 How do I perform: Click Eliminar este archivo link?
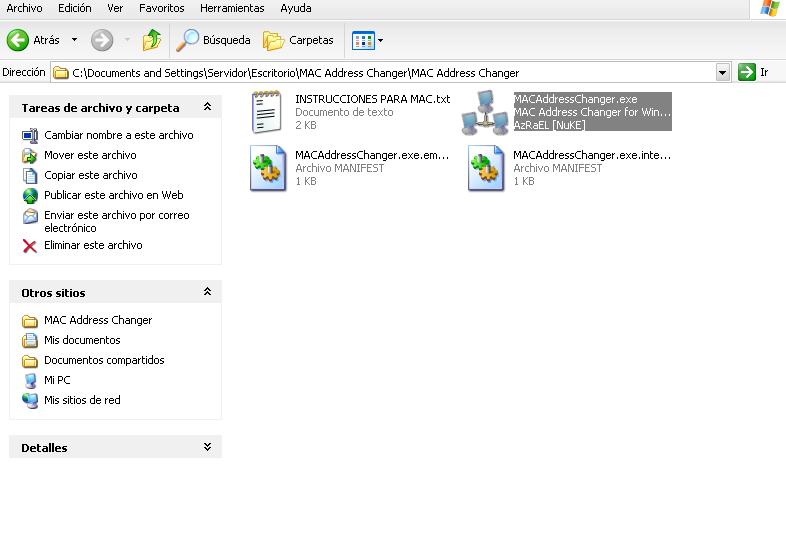[93, 245]
